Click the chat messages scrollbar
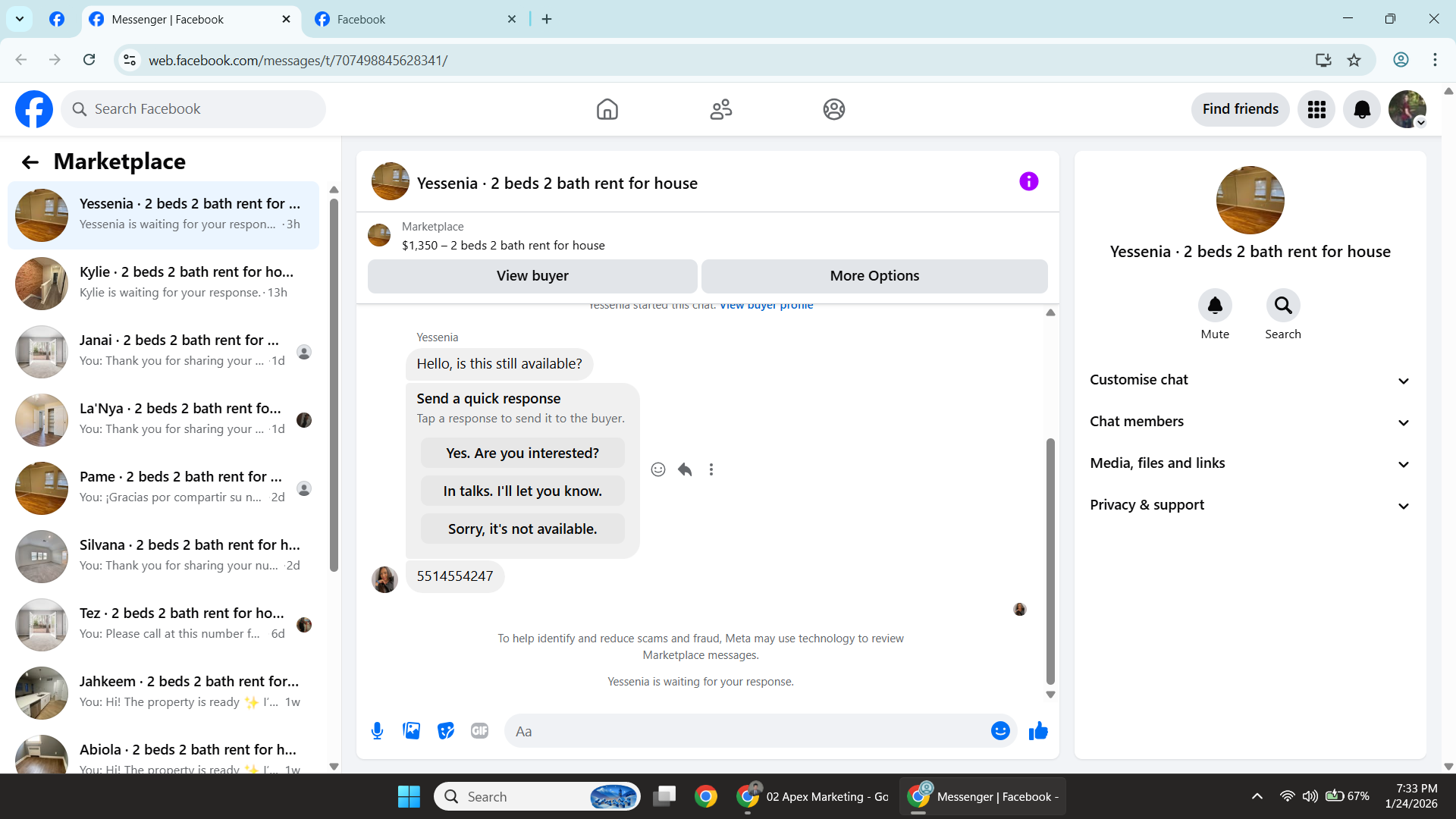Screen dimensions: 1456x819 coord(1050,561)
